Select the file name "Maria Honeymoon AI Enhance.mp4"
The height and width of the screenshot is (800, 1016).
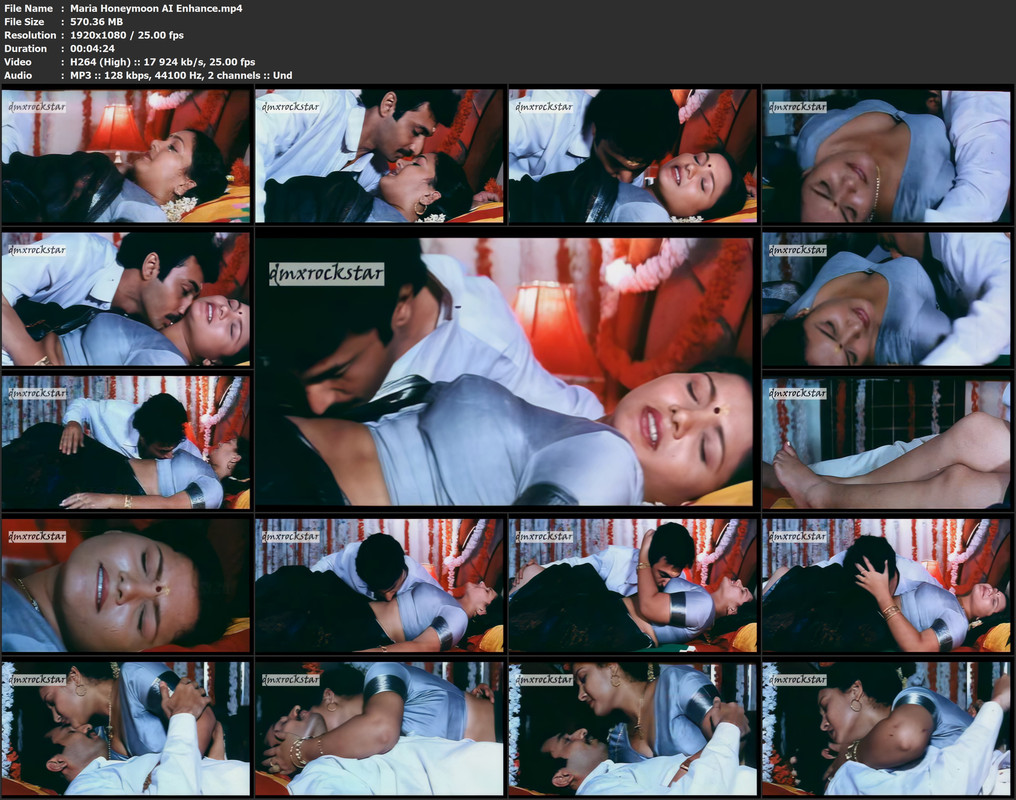pos(156,8)
